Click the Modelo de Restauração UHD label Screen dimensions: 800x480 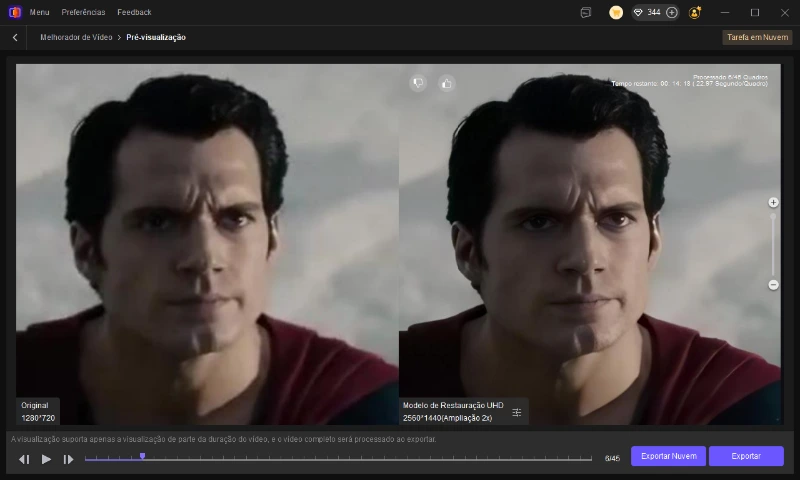(453, 406)
